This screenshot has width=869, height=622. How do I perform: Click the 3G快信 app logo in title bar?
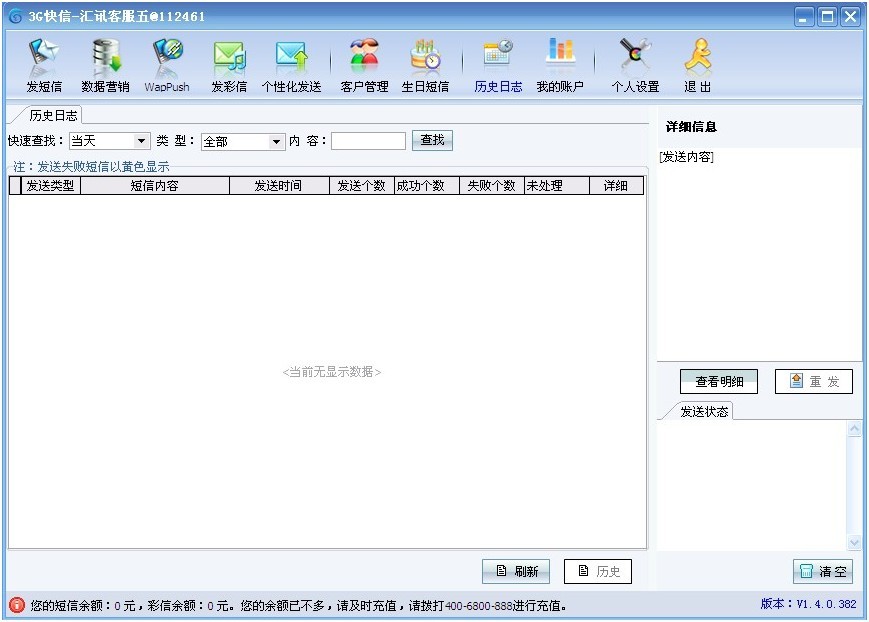pos(16,16)
